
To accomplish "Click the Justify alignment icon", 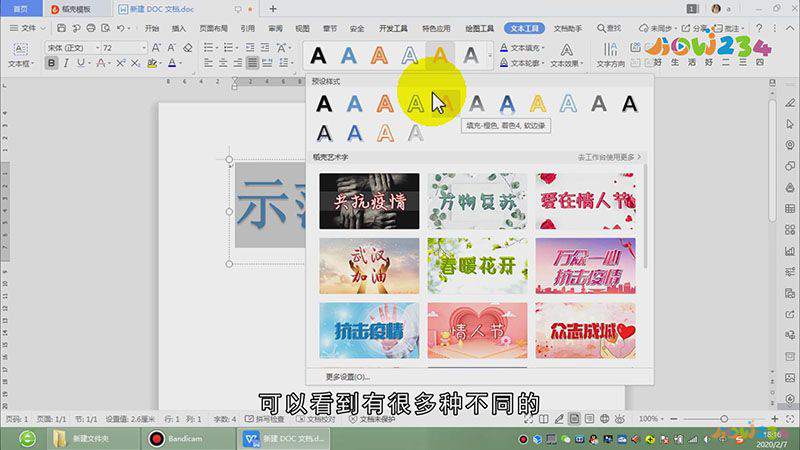I will (x=253, y=63).
